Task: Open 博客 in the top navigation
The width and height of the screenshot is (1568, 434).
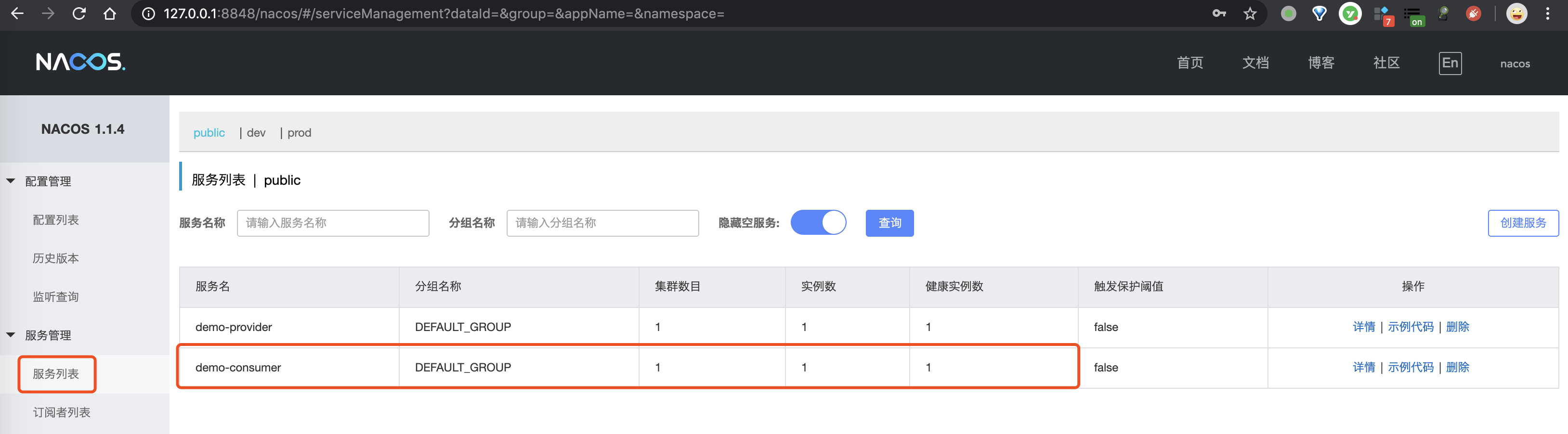Action: [1321, 63]
